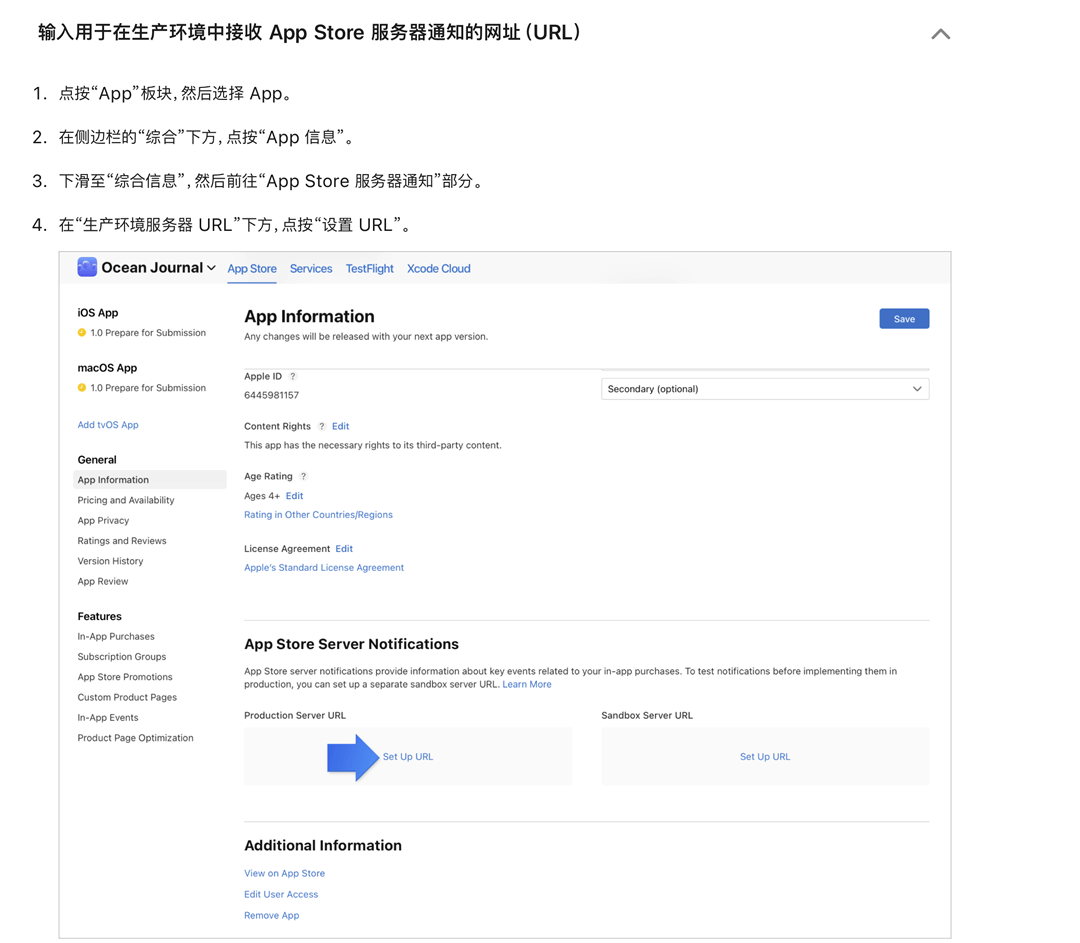Click Set Up URL under Production Server

tap(408, 757)
